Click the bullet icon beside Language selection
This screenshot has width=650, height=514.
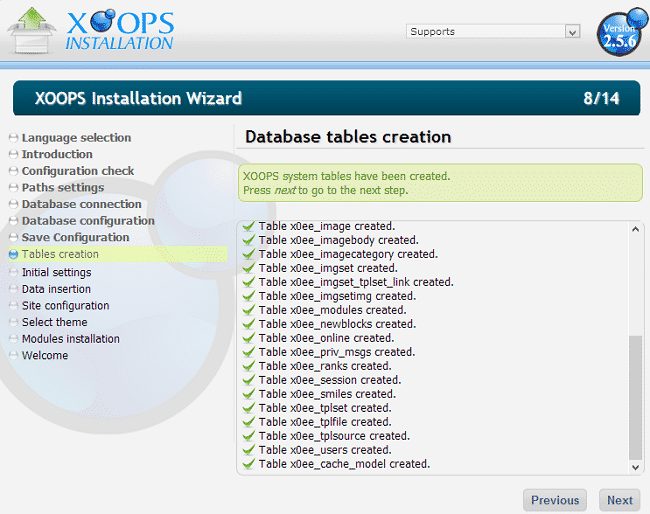coord(13,138)
